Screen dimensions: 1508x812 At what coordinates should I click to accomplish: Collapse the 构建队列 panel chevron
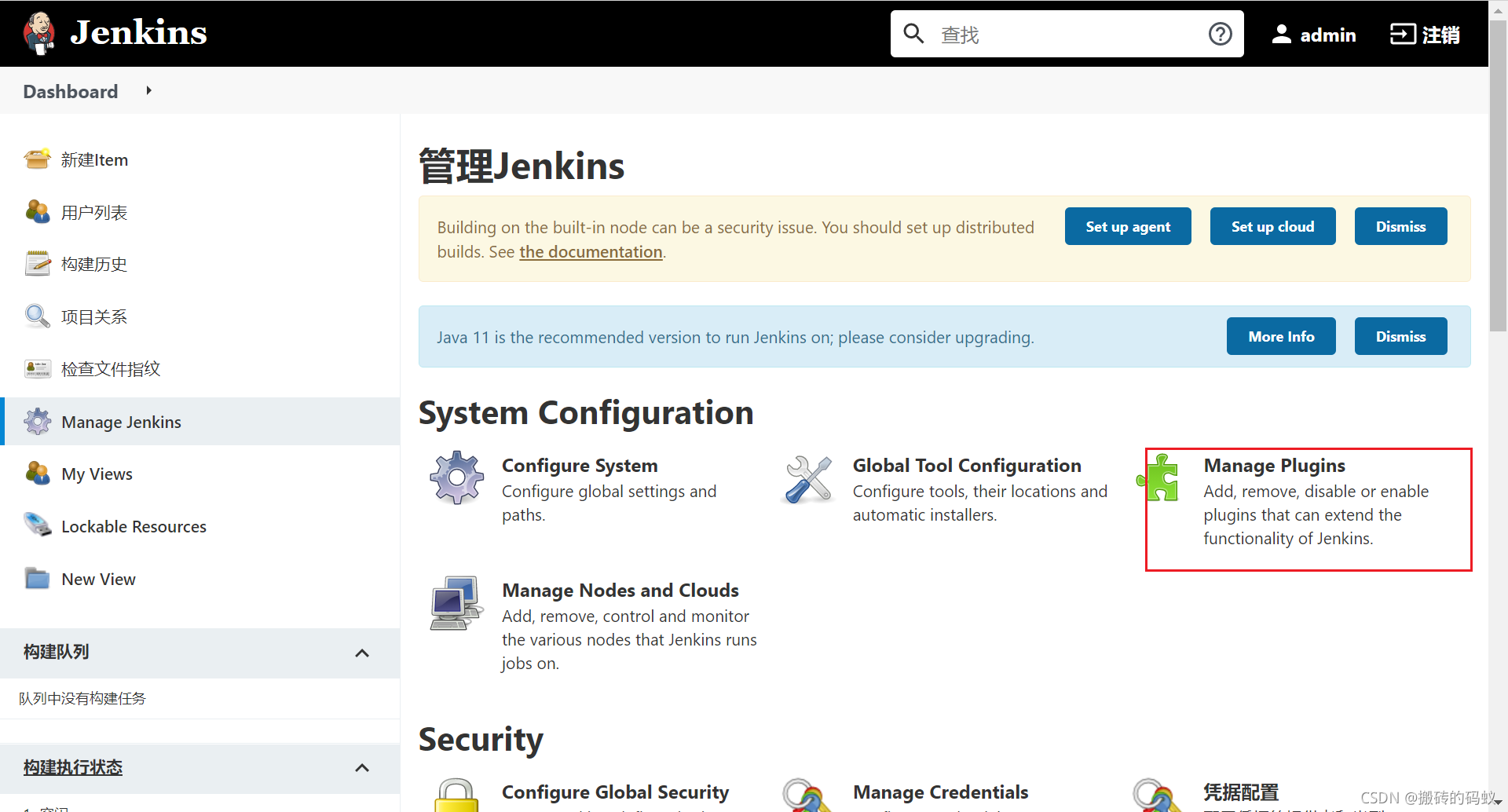[362, 653]
